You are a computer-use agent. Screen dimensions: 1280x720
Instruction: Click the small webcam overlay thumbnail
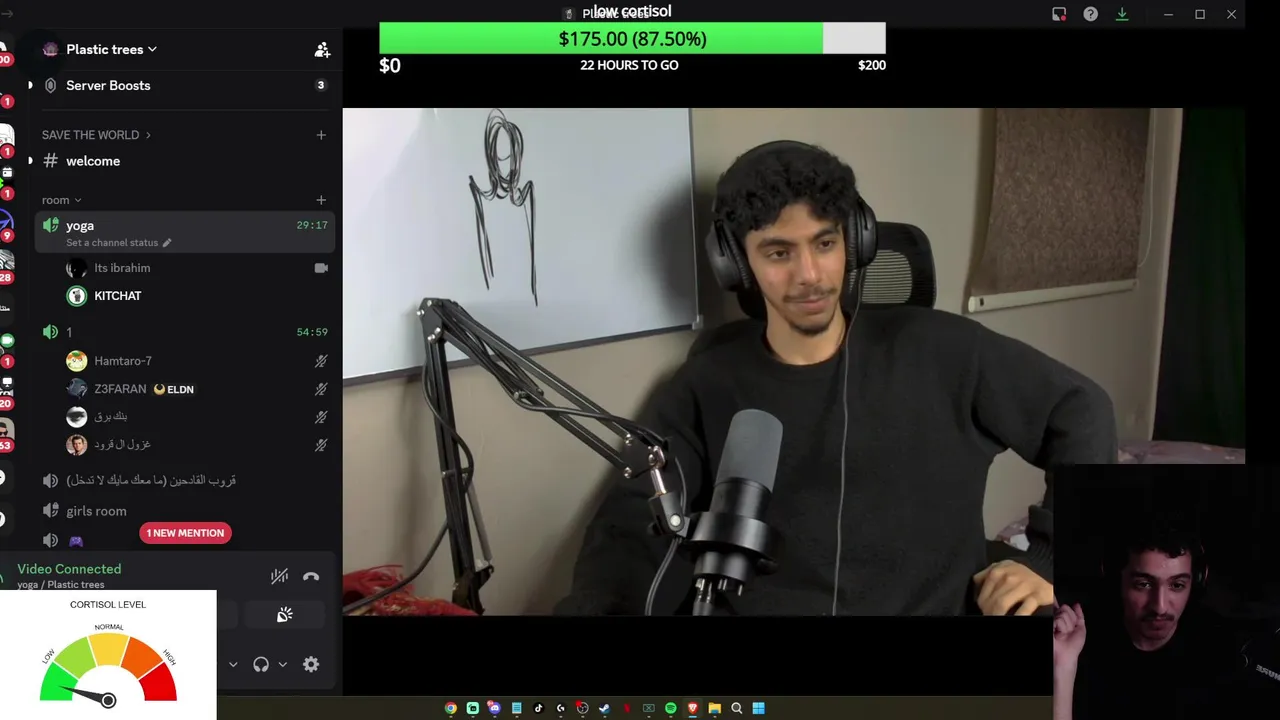[x=1166, y=592]
